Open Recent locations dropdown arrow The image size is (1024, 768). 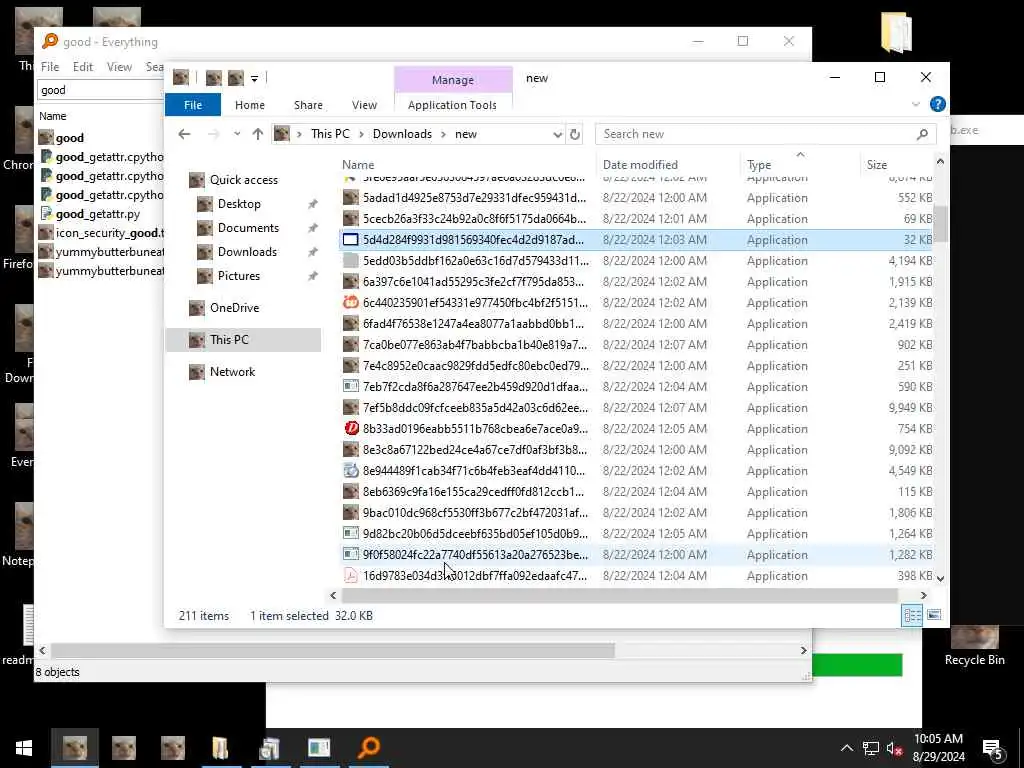pyautogui.click(x=236, y=134)
